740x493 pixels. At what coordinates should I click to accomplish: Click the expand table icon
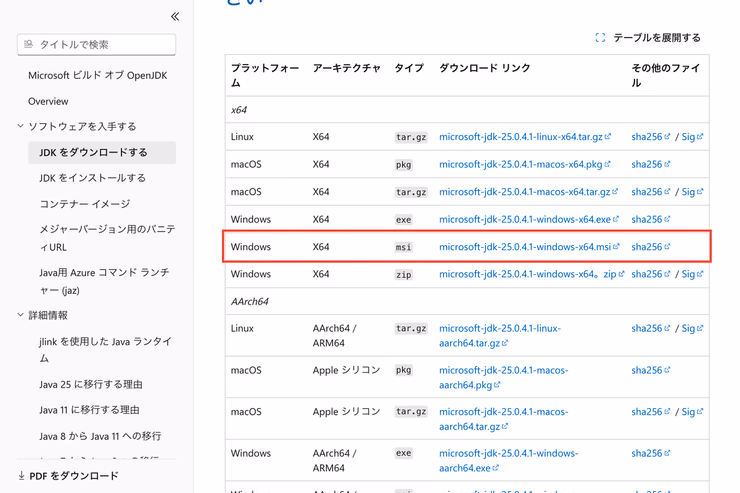click(600, 38)
